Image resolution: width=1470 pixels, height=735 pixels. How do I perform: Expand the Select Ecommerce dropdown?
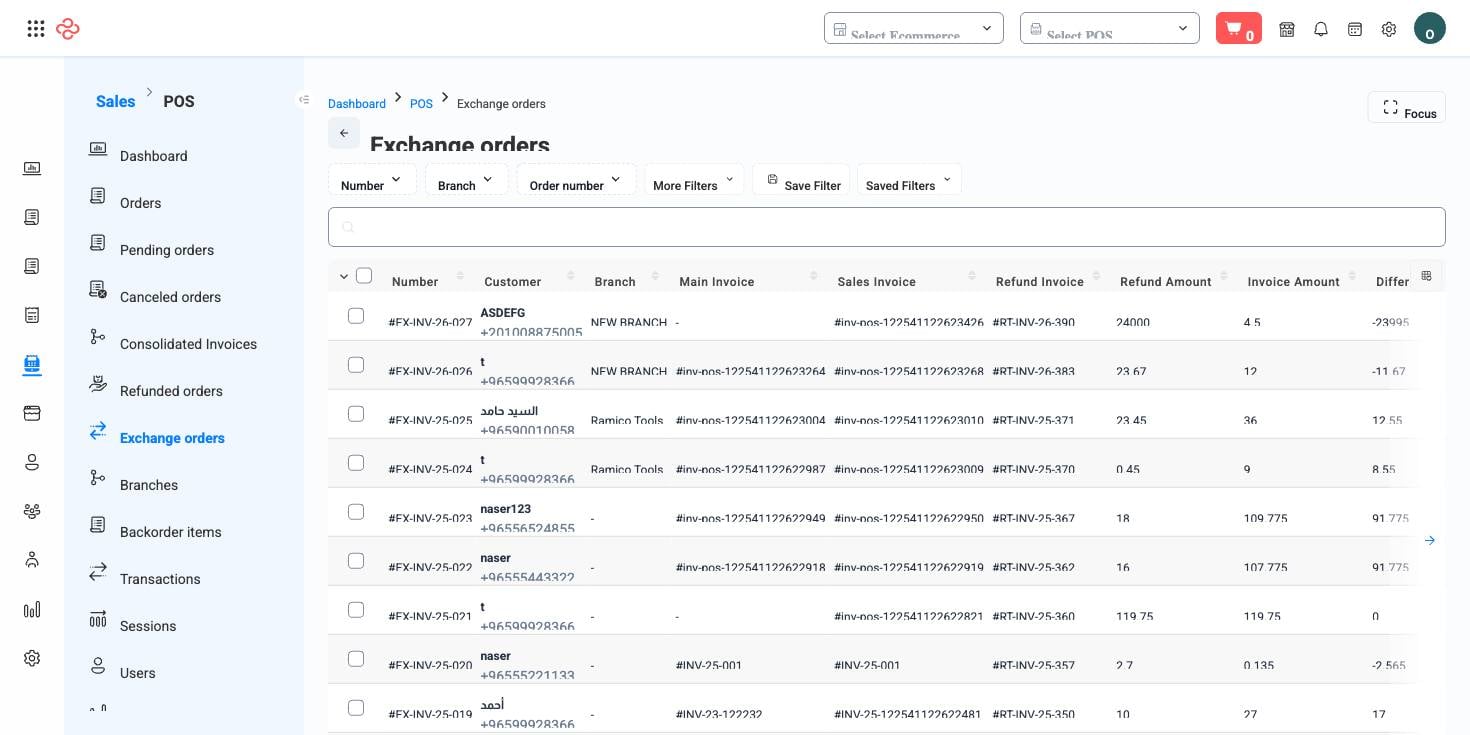click(x=914, y=28)
